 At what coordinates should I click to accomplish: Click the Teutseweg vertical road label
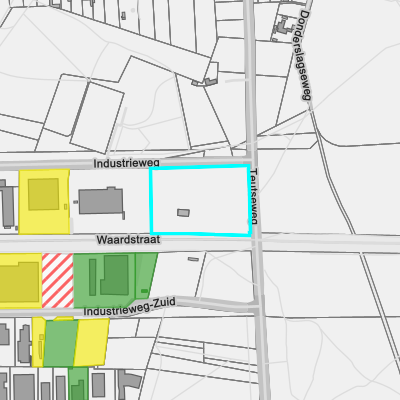pyautogui.click(x=254, y=196)
